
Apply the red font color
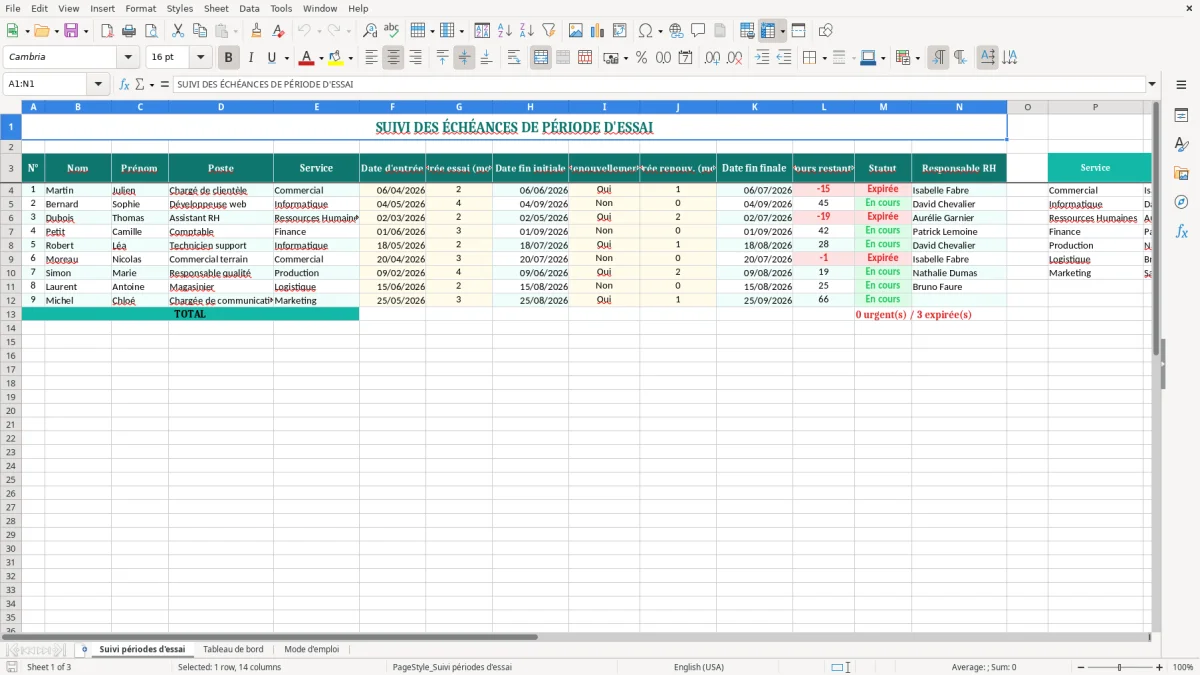(307, 58)
